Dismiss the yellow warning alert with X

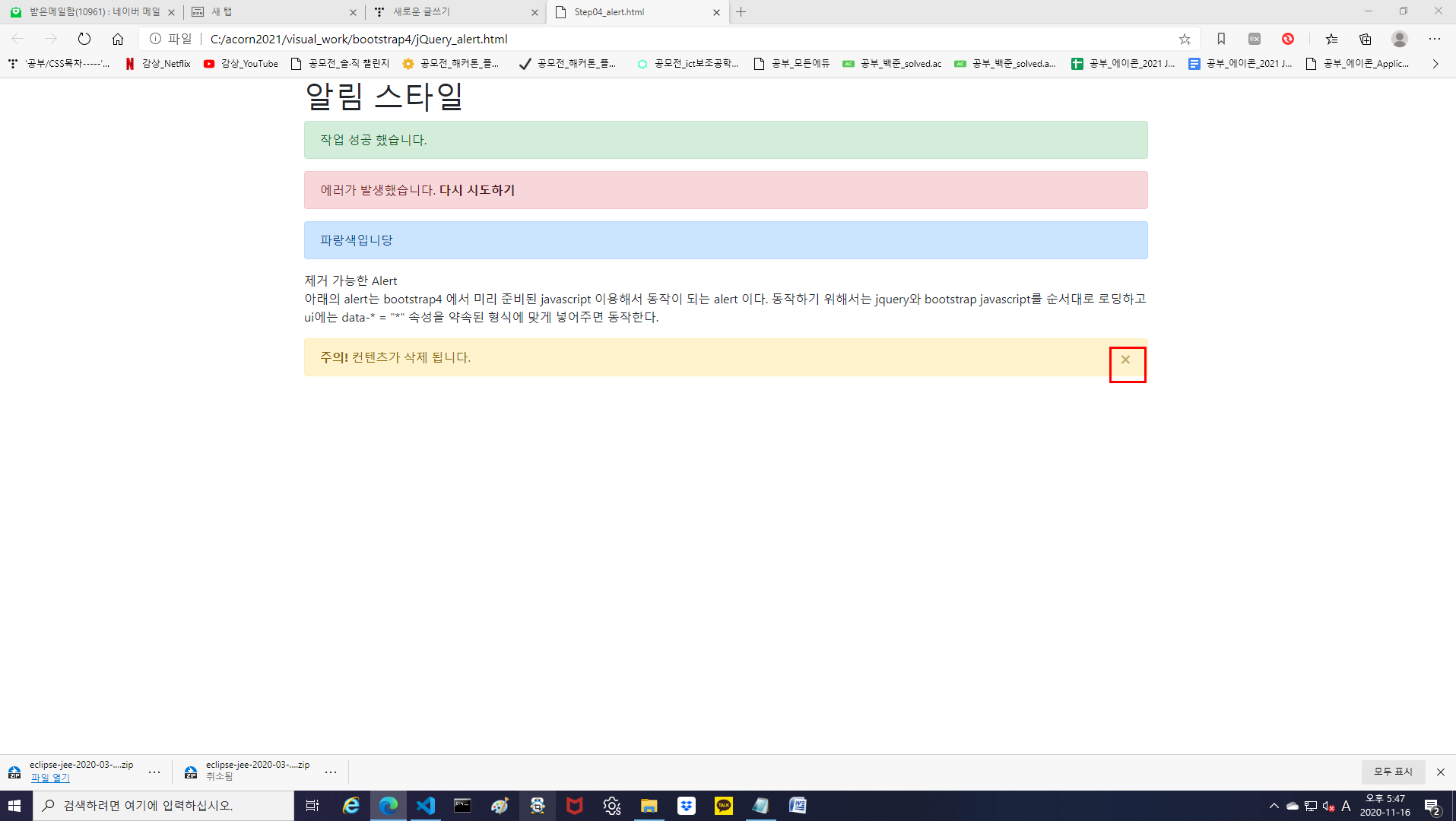coord(1126,360)
